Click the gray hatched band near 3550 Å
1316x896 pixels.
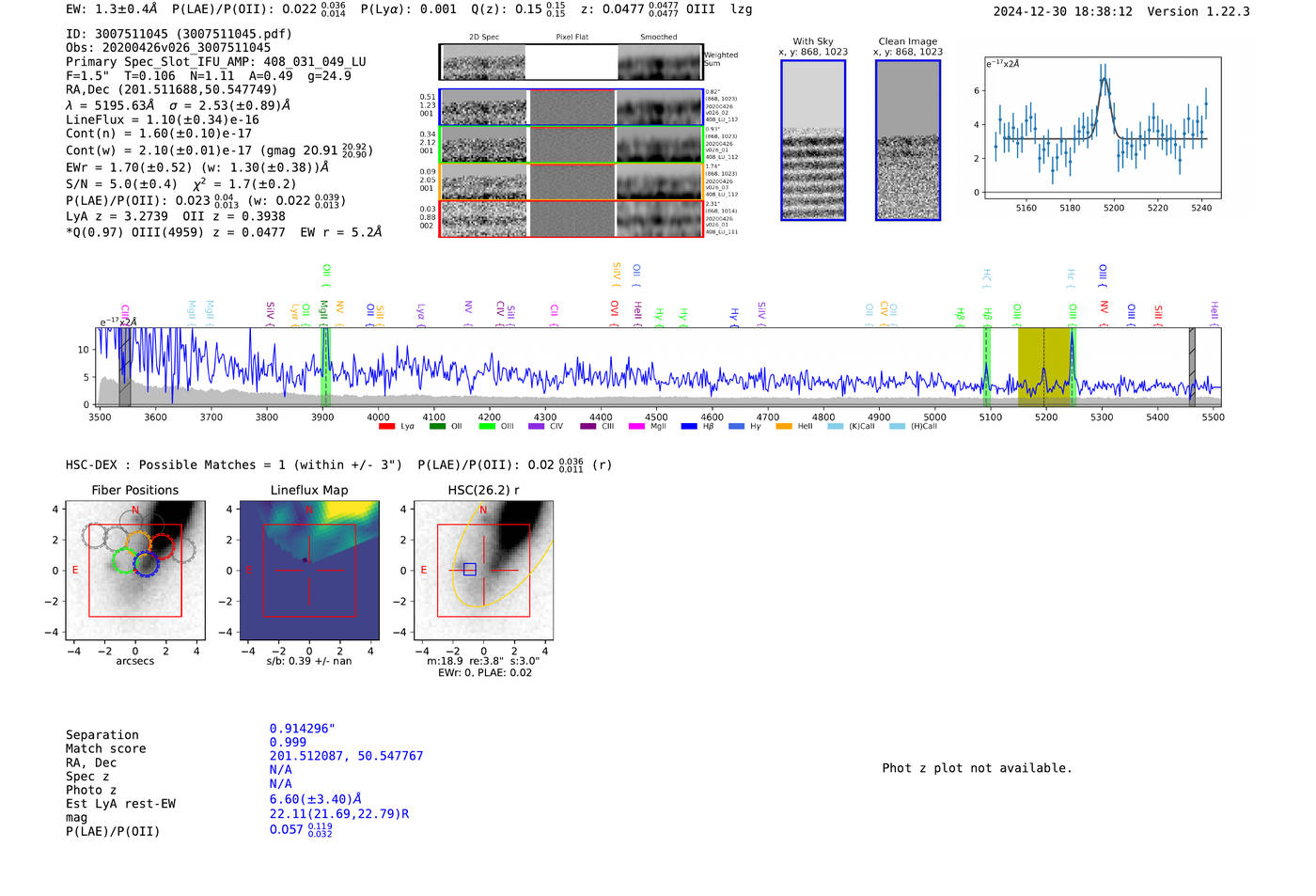click(125, 367)
